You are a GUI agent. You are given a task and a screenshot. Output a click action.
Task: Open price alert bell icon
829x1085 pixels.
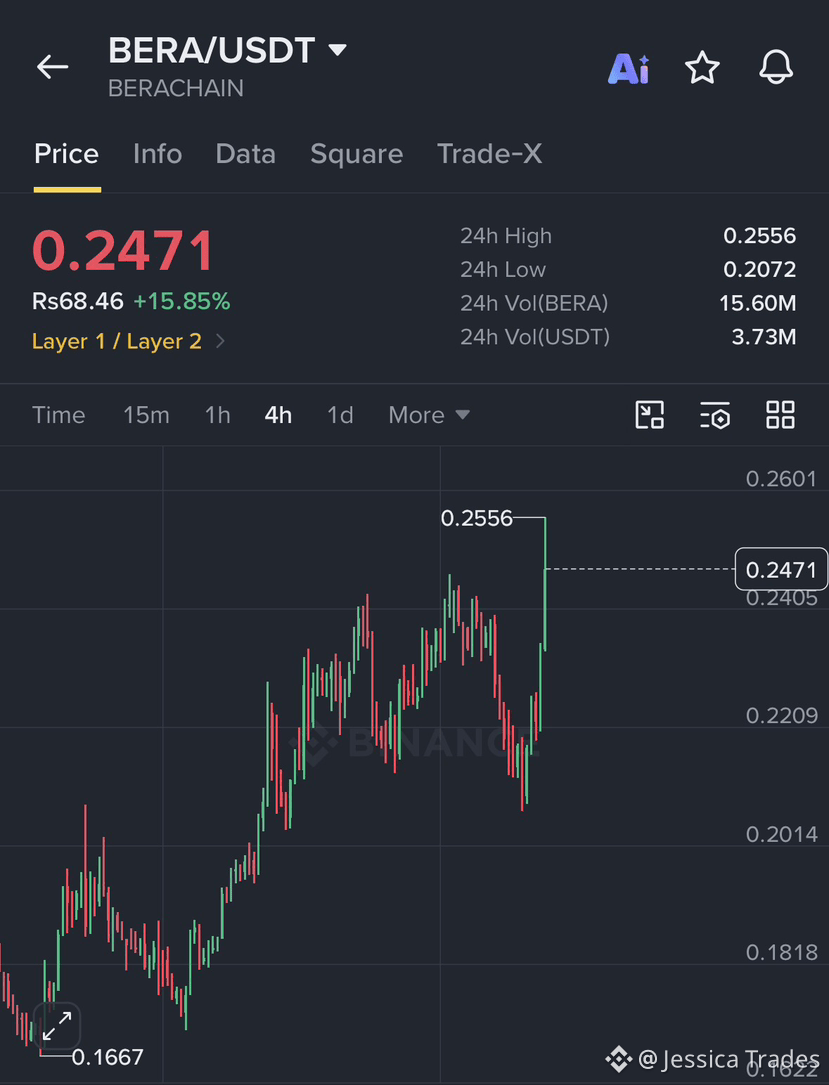coord(776,68)
